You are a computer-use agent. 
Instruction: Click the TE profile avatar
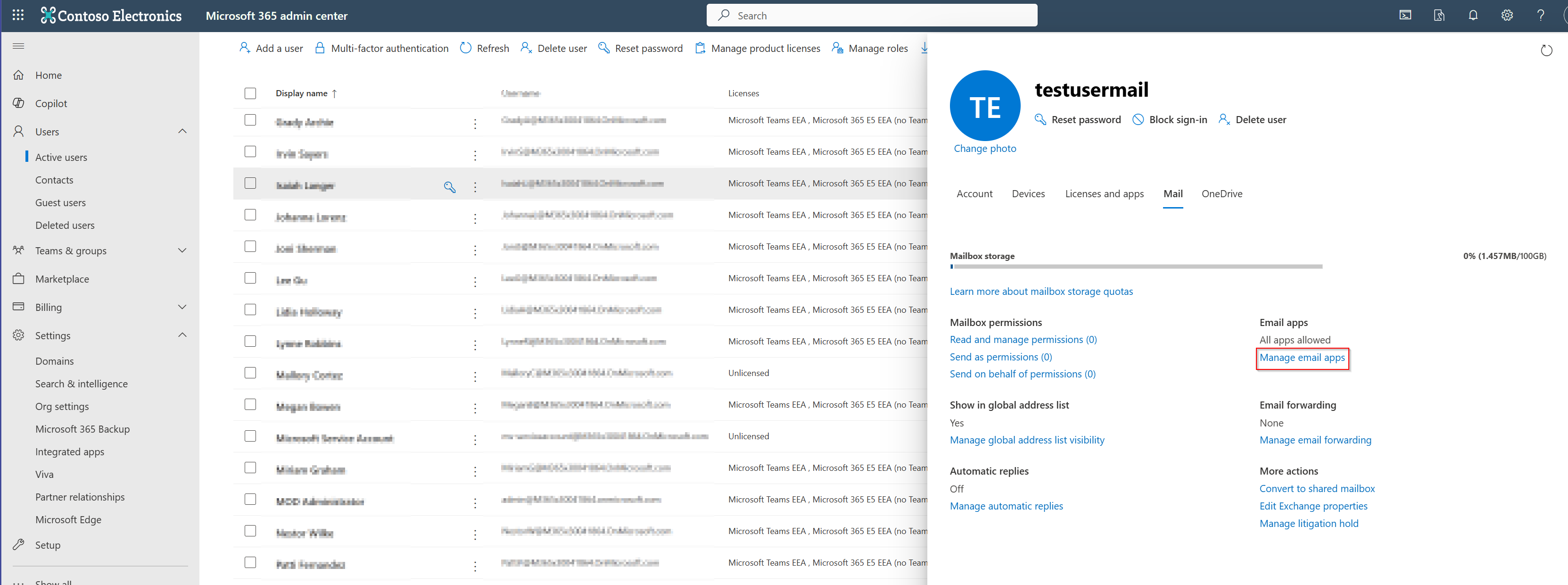point(985,106)
